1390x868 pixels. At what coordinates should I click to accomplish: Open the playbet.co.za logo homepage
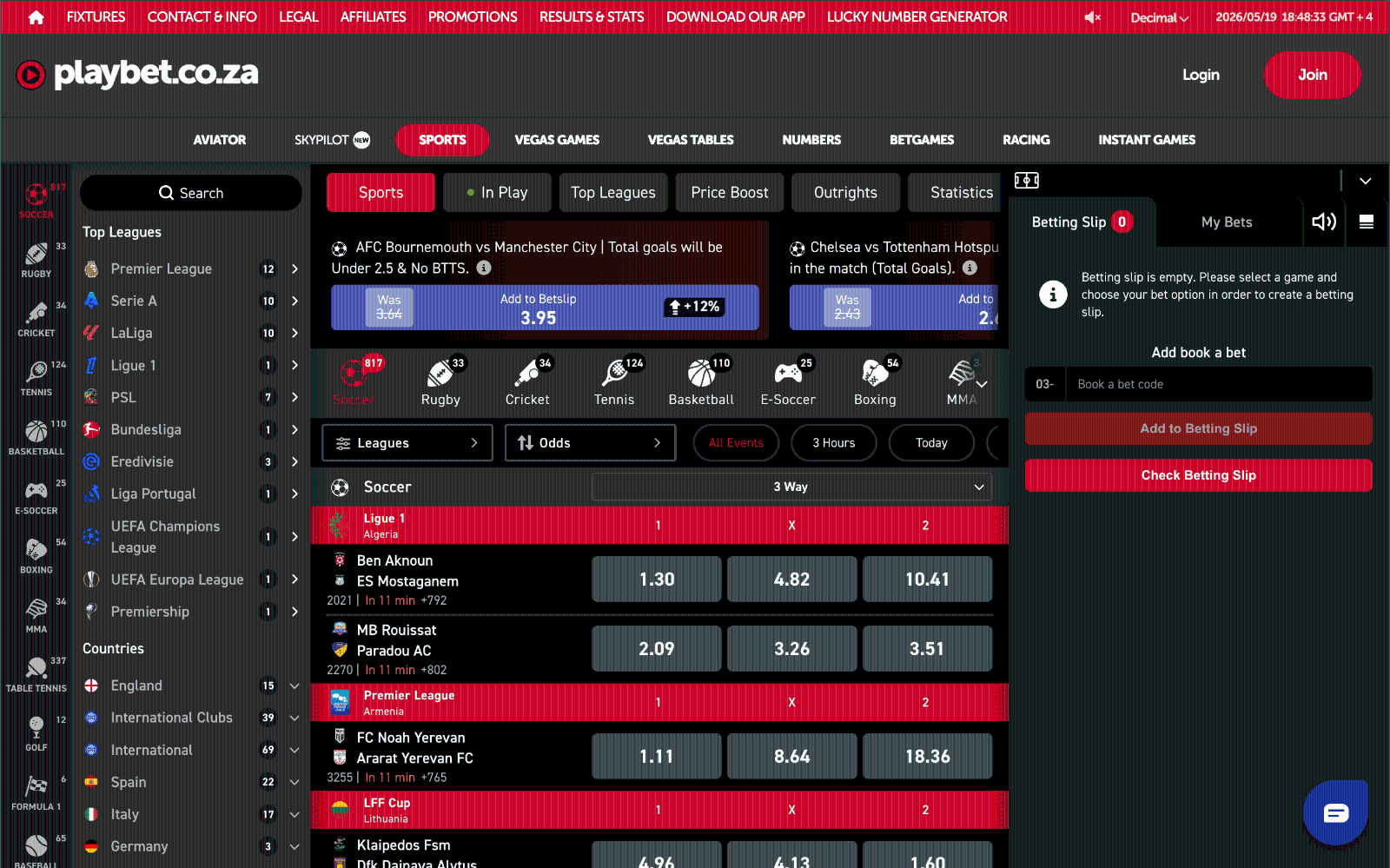[x=137, y=74]
